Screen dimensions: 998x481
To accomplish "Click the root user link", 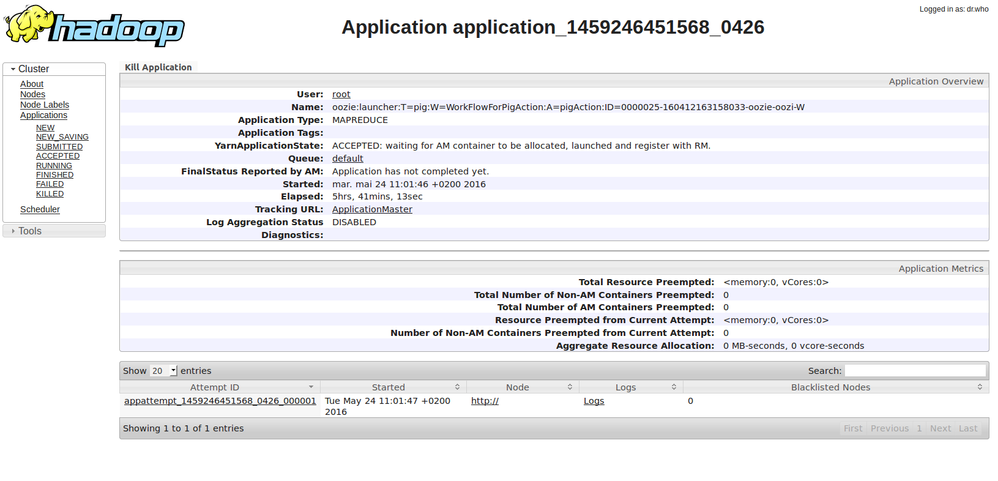I will tap(341, 94).
